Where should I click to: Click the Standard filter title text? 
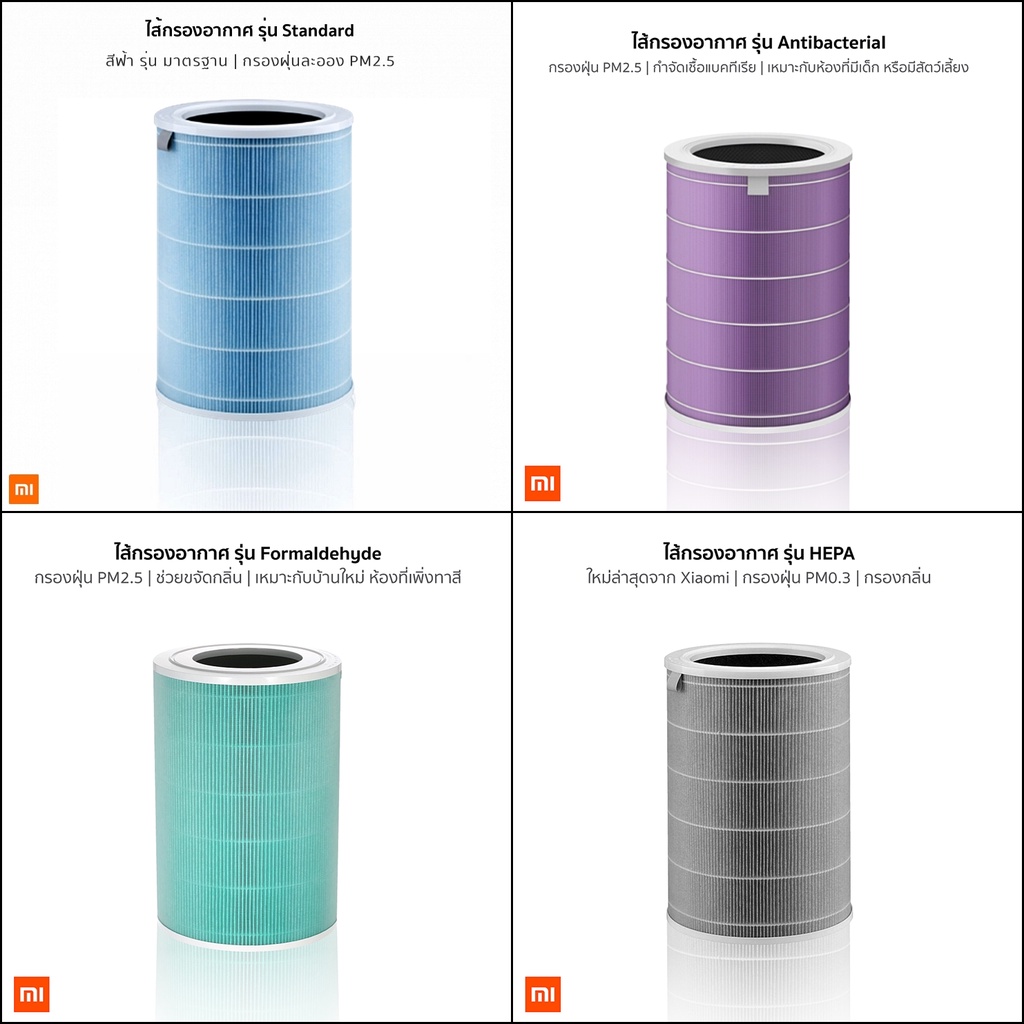click(249, 30)
